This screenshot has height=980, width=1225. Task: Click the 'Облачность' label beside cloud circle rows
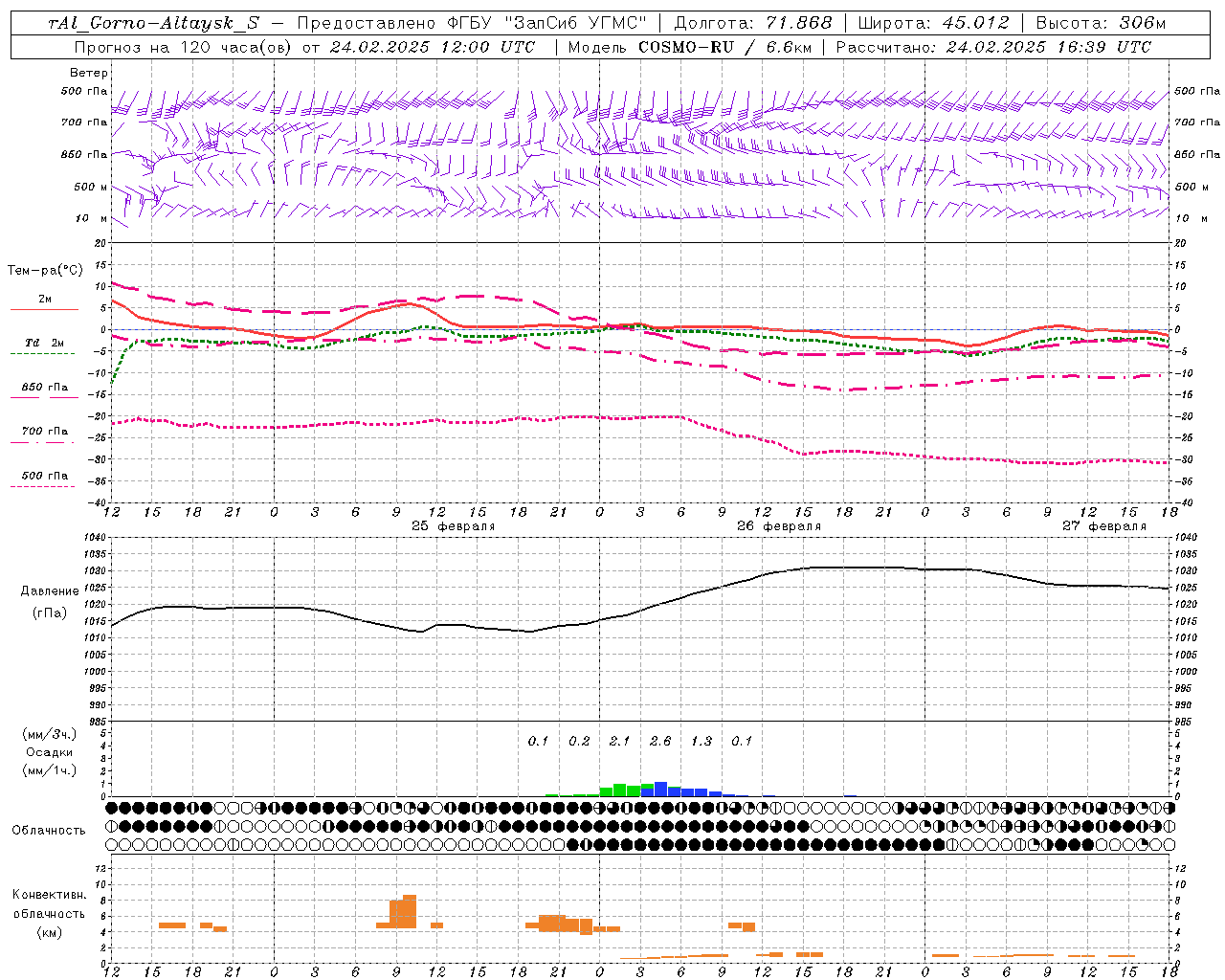(x=49, y=830)
